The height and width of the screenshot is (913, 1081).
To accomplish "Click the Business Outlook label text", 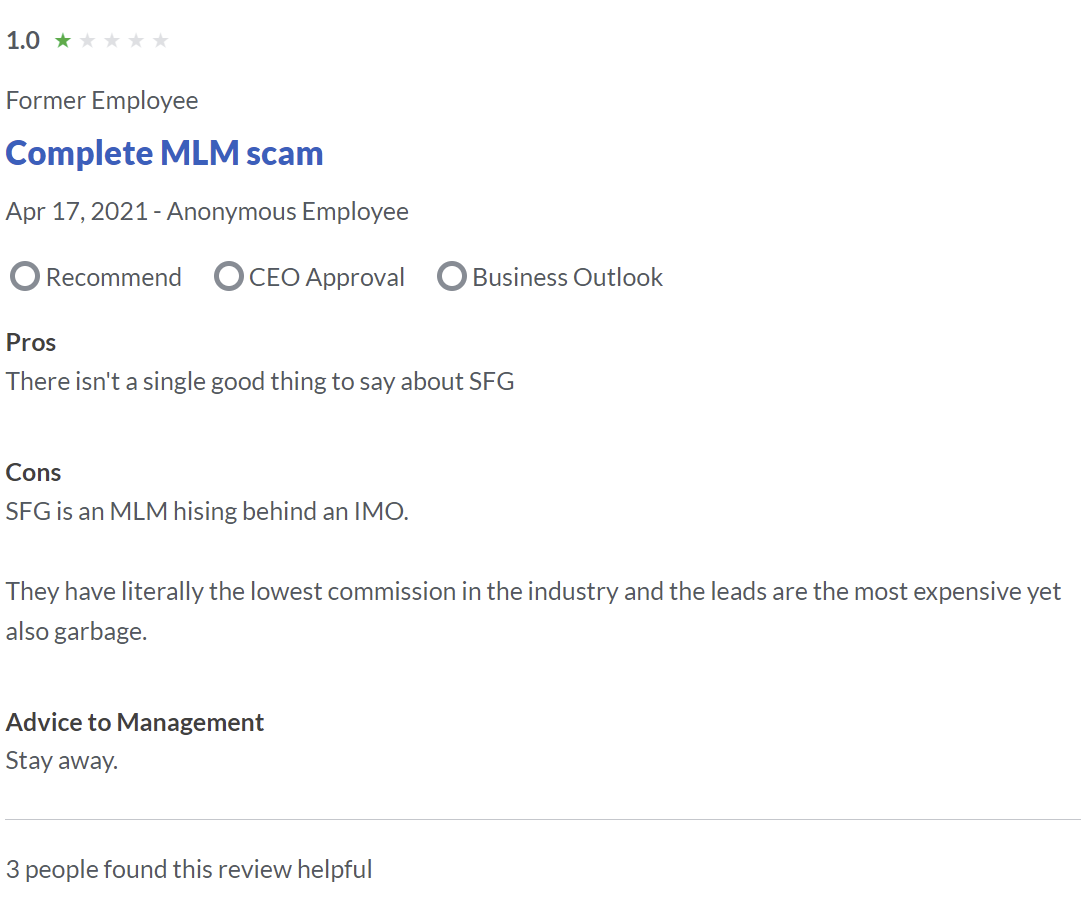I will click(x=567, y=277).
